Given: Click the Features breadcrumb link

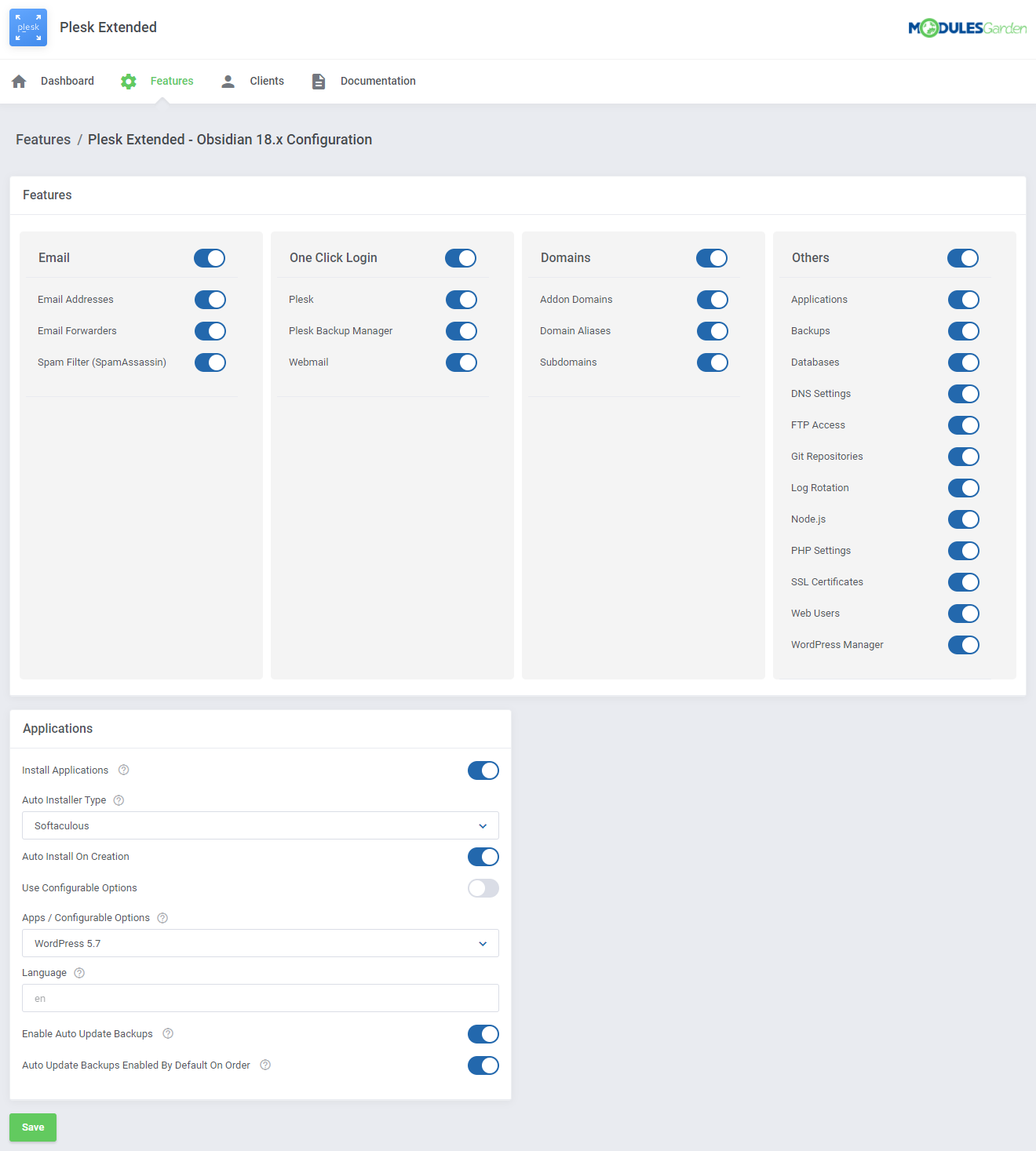Looking at the screenshot, I should (x=43, y=140).
